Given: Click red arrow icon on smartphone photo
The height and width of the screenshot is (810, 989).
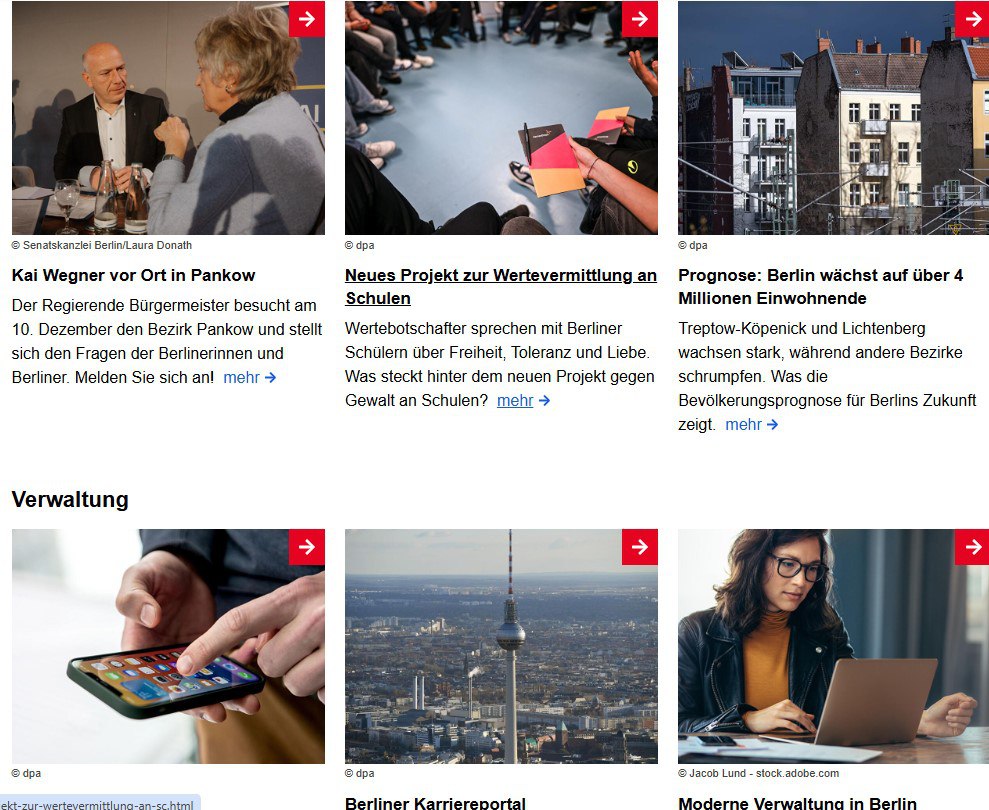Looking at the screenshot, I should (x=307, y=547).
